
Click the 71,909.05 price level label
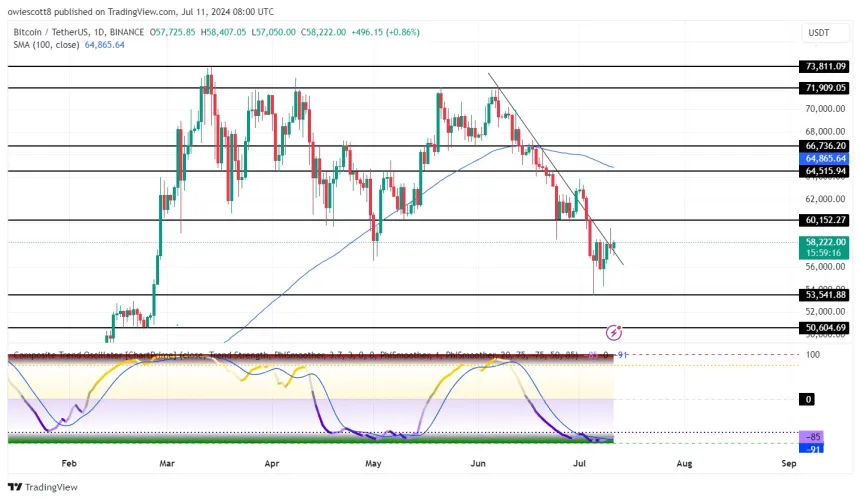coord(825,88)
